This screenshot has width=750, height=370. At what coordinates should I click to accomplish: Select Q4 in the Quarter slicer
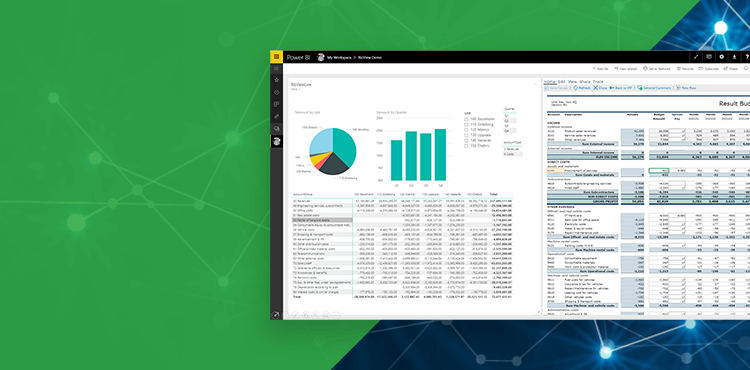[x=510, y=131]
